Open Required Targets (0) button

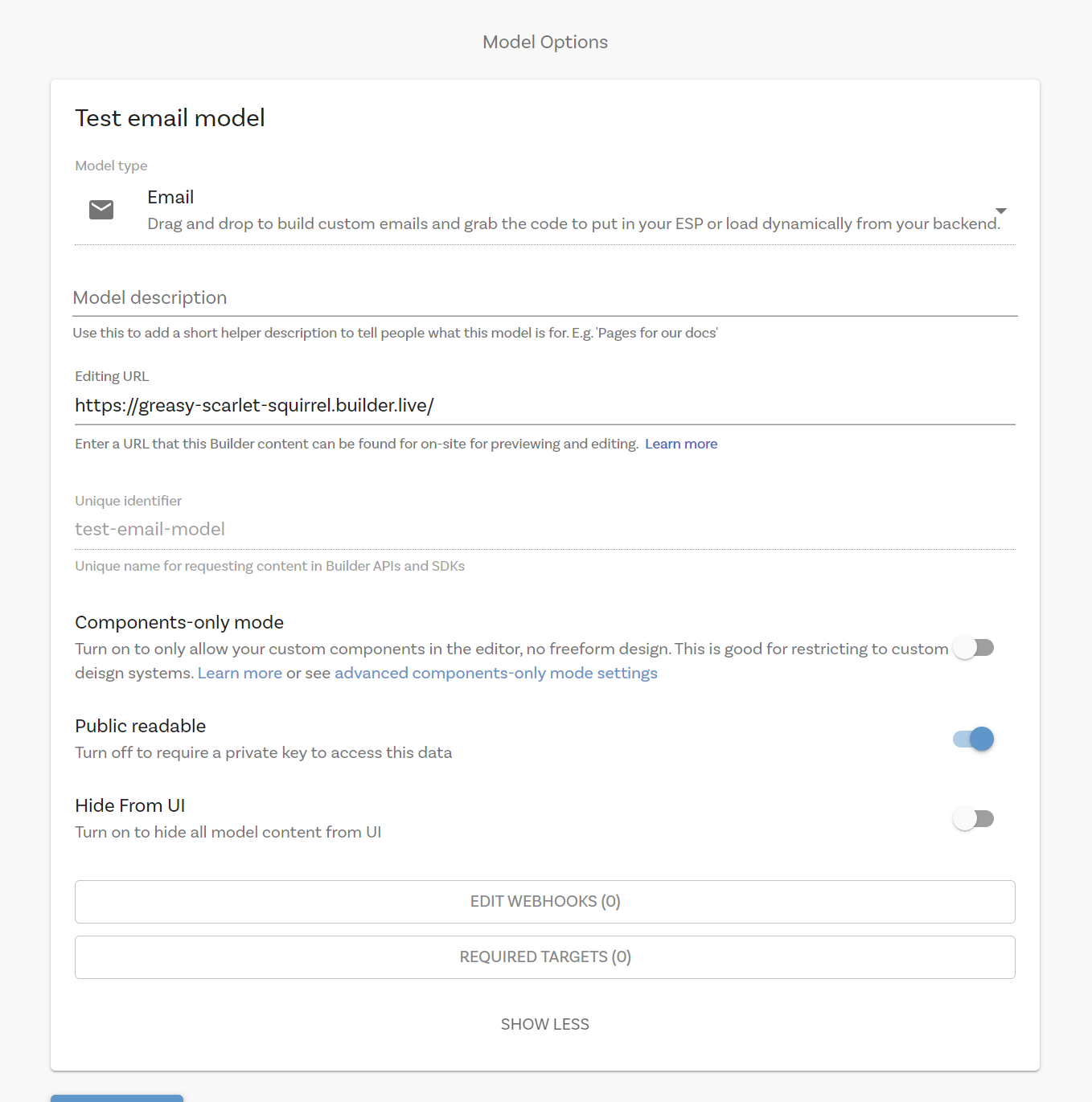click(544, 957)
